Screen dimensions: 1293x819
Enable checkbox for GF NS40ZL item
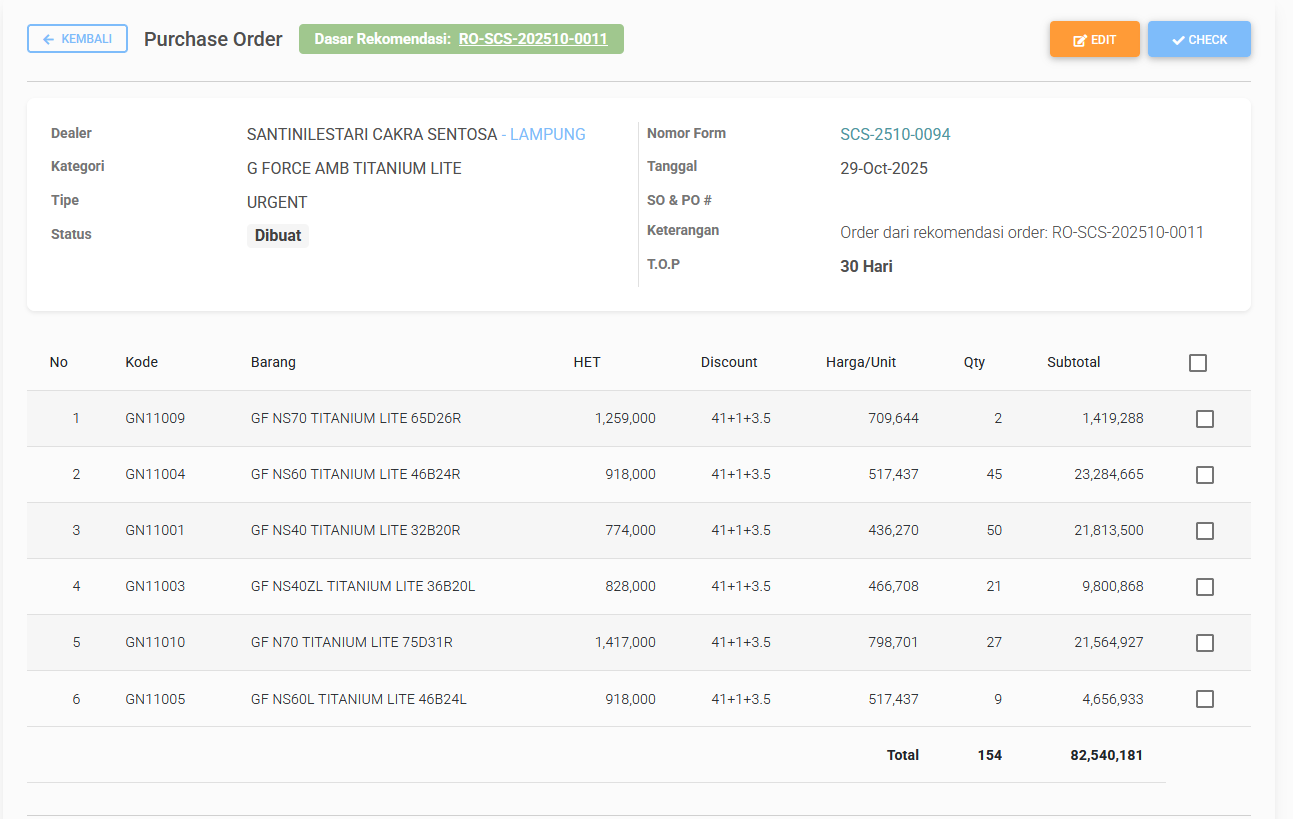click(1204, 587)
